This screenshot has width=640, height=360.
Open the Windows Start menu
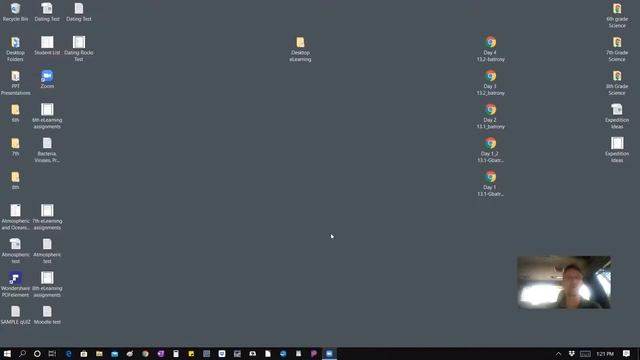7,353
